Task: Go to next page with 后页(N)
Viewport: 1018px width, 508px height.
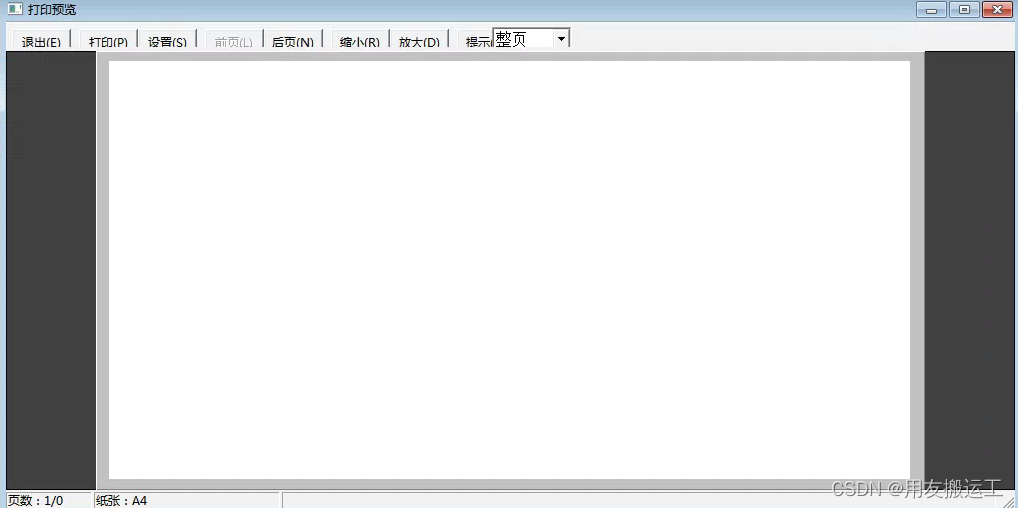Action: coord(293,40)
